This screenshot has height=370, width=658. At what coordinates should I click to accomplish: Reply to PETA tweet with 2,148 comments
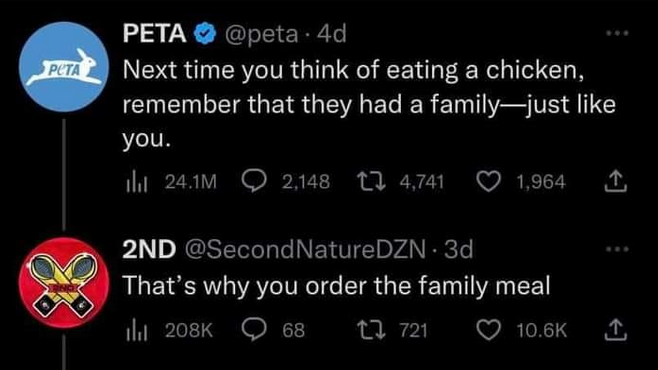point(285,182)
